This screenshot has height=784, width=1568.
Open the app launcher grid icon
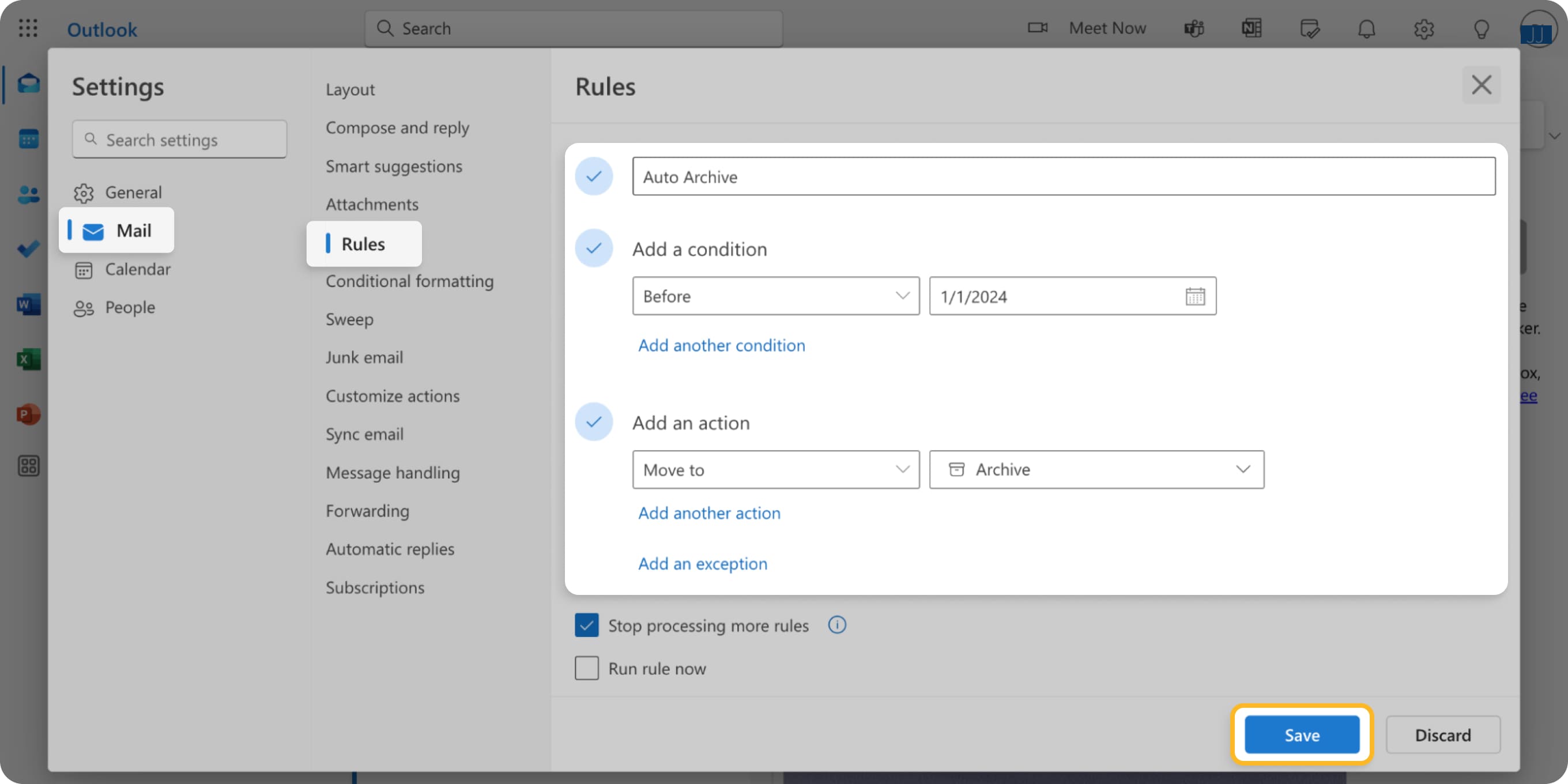pyautogui.click(x=28, y=28)
